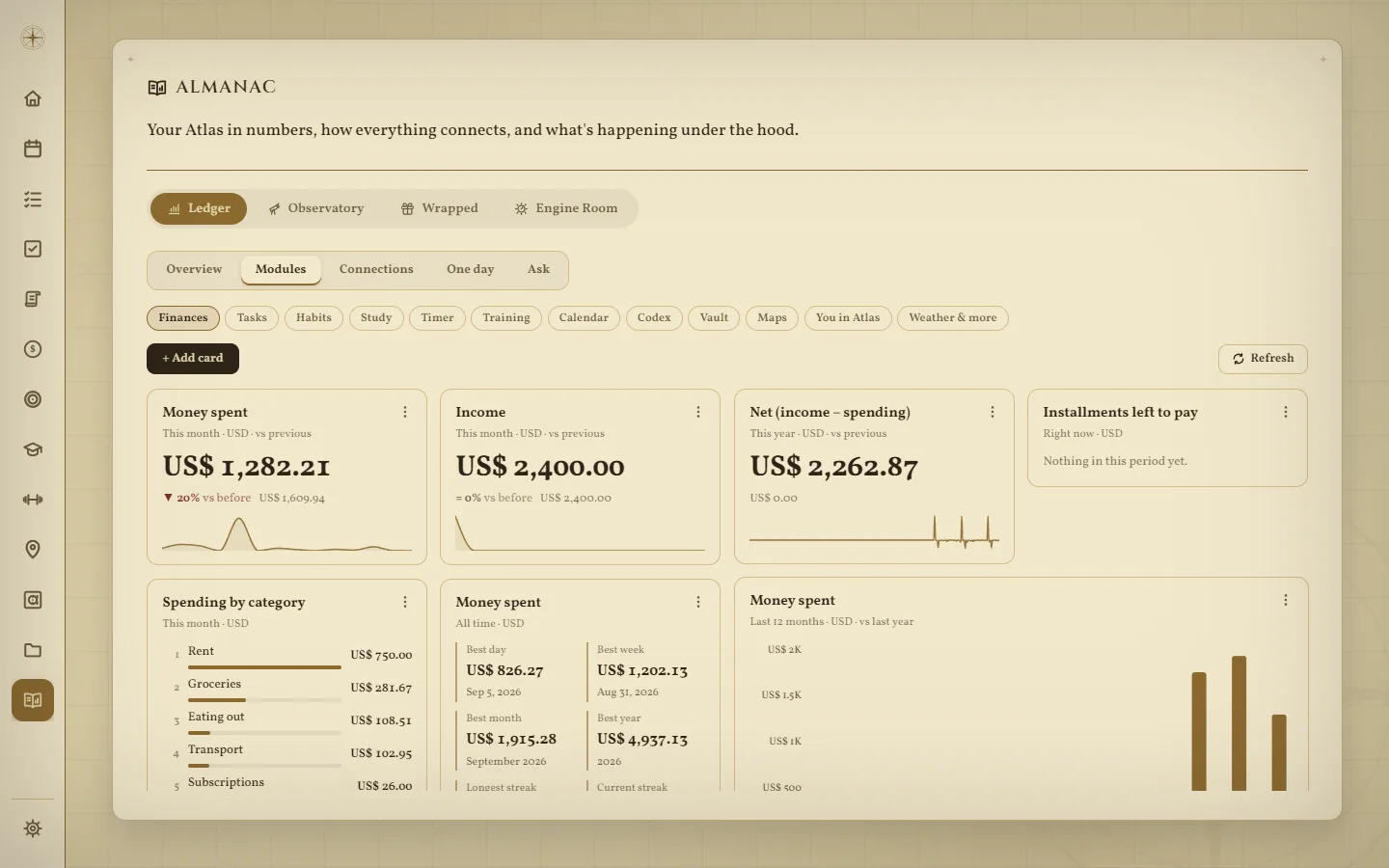
Task: Open the map pin icon in sidebar
Action: [x=33, y=550]
